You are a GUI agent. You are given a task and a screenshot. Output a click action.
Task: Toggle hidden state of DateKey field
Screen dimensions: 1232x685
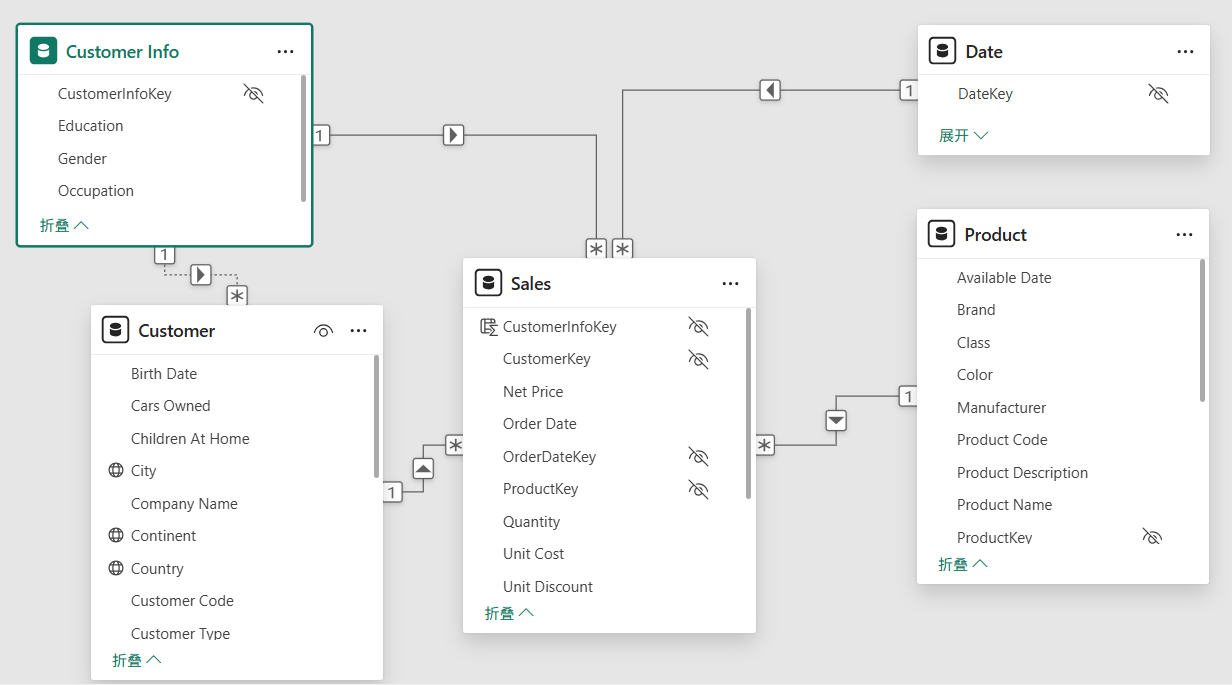coord(1158,94)
